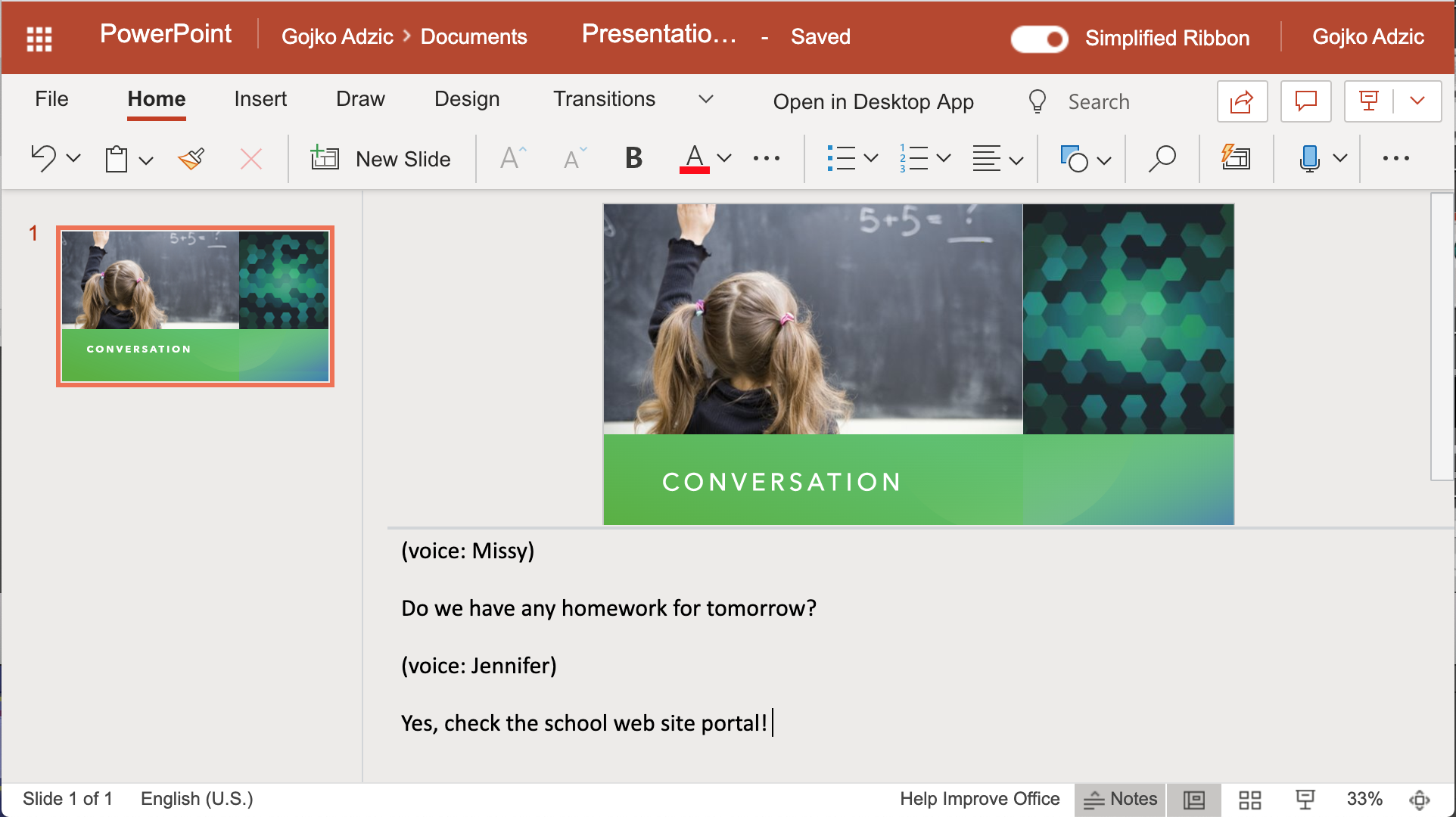Click the paragraph alignment icon
This screenshot has height=817, width=1456.
(987, 158)
